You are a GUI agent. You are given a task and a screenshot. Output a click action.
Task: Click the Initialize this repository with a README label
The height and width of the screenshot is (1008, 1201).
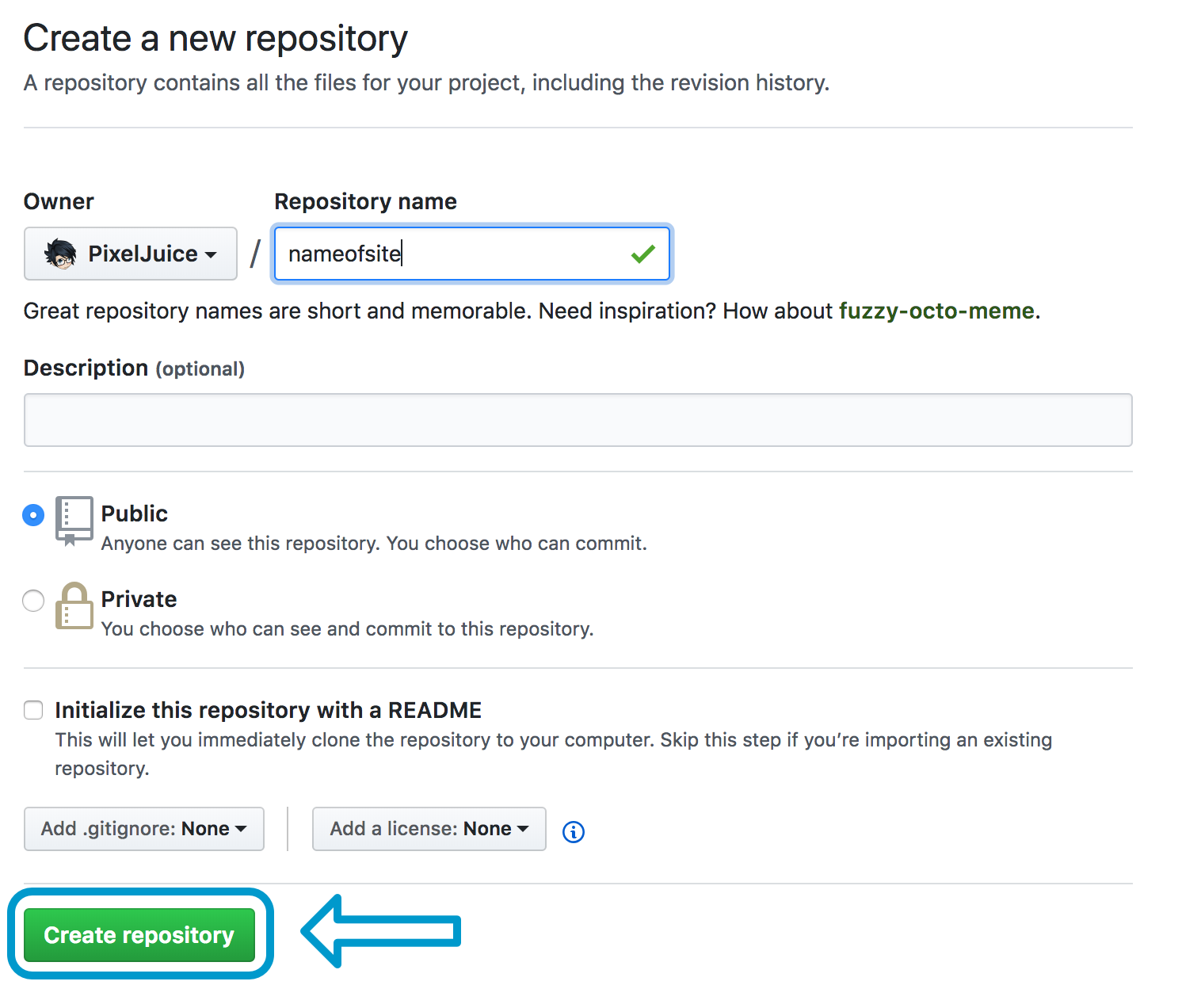269,710
